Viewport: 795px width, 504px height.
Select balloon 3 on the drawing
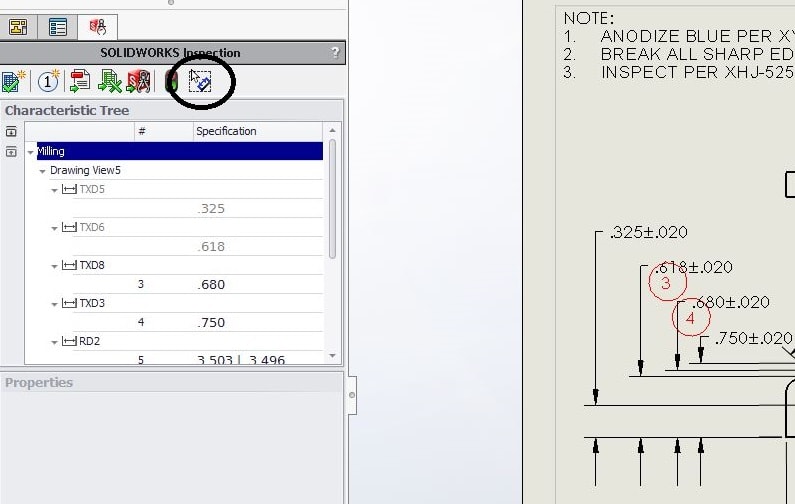click(x=667, y=282)
